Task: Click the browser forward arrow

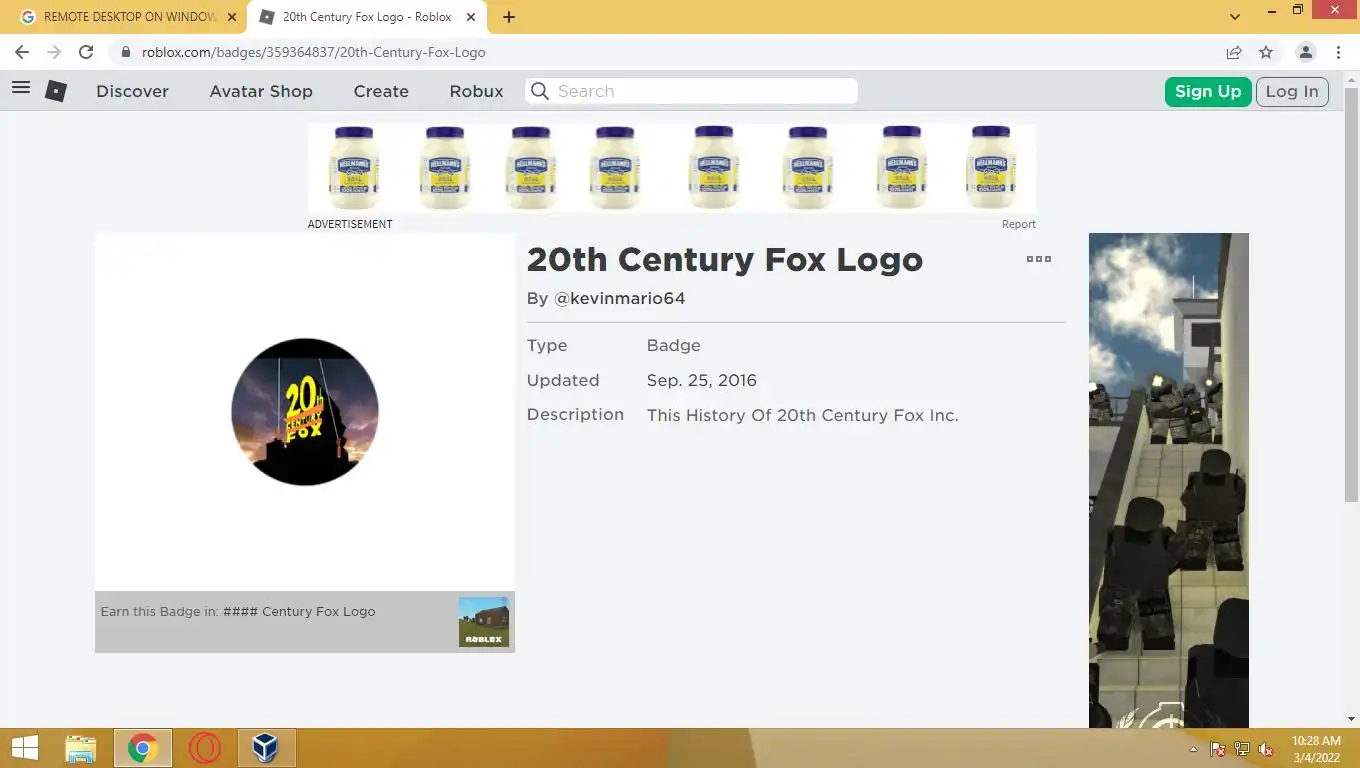Action: click(x=54, y=52)
